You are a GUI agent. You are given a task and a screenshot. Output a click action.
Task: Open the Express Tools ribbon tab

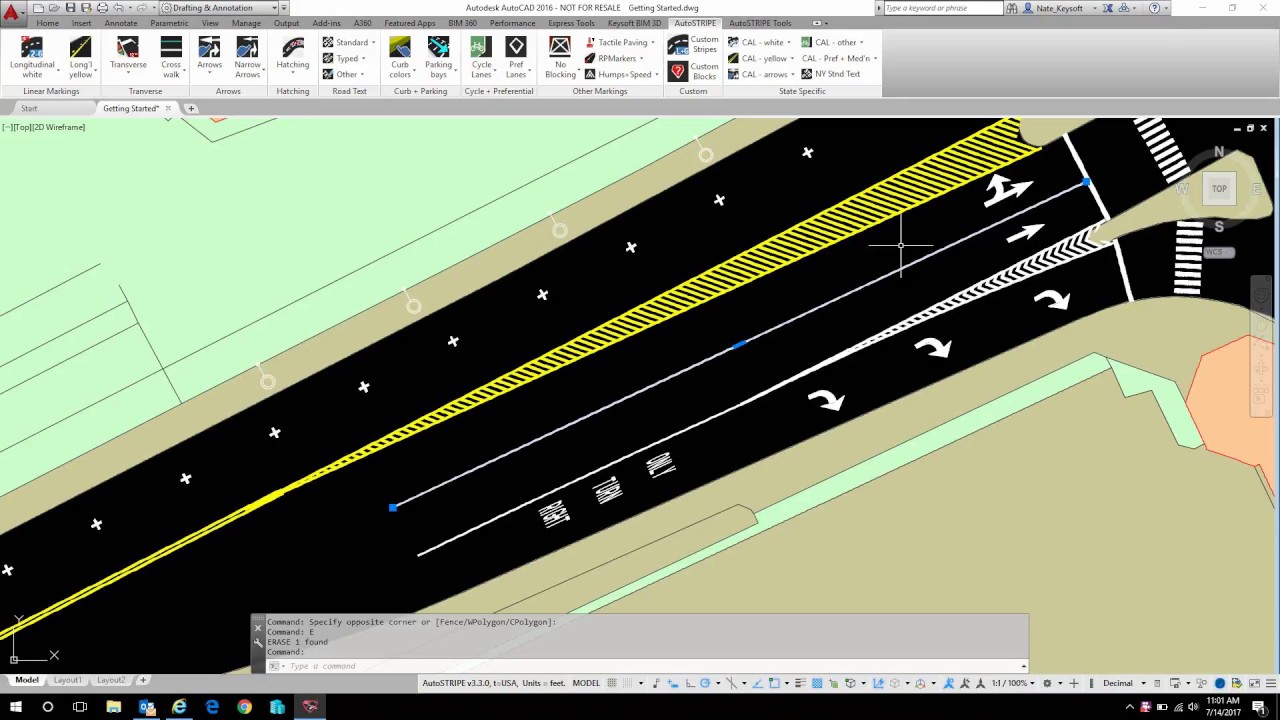[571, 23]
